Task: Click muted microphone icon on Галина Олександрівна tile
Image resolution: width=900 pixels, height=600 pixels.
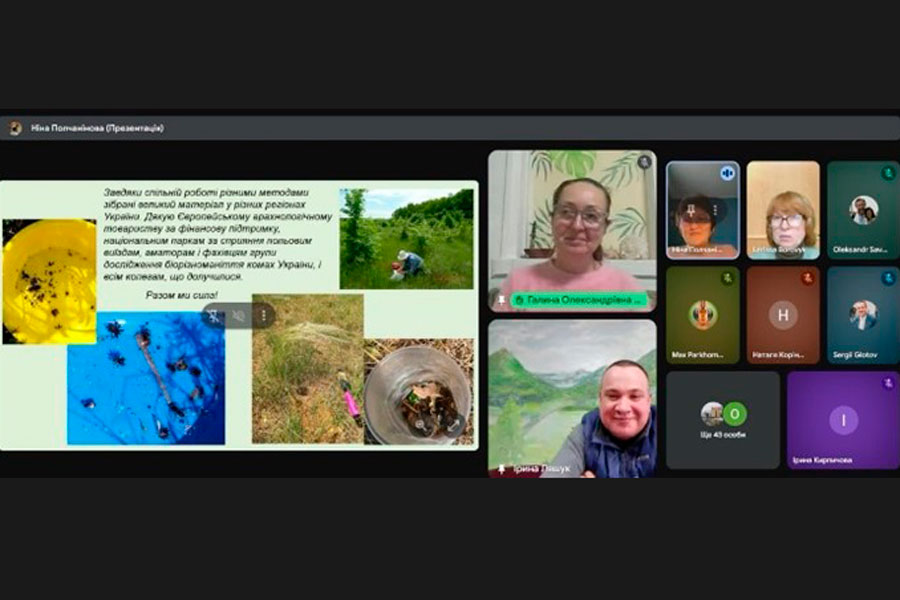Action: click(x=645, y=162)
